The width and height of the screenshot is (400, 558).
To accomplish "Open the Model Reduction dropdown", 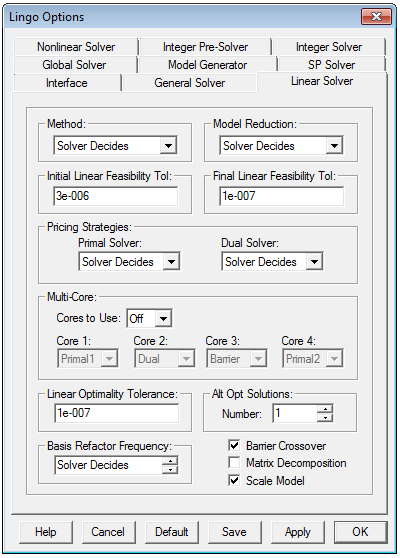I will pyautogui.click(x=334, y=146).
